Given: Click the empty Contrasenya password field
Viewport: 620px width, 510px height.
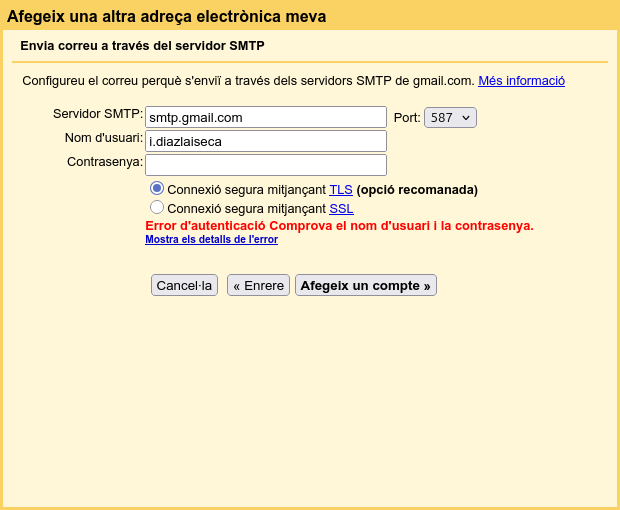Looking at the screenshot, I should [x=265, y=165].
